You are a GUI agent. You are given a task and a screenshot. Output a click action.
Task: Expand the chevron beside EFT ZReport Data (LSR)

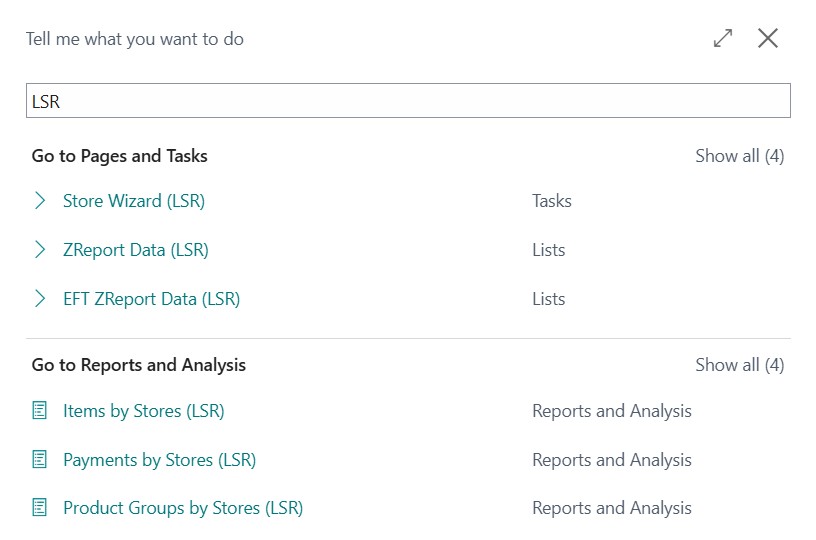coord(40,299)
